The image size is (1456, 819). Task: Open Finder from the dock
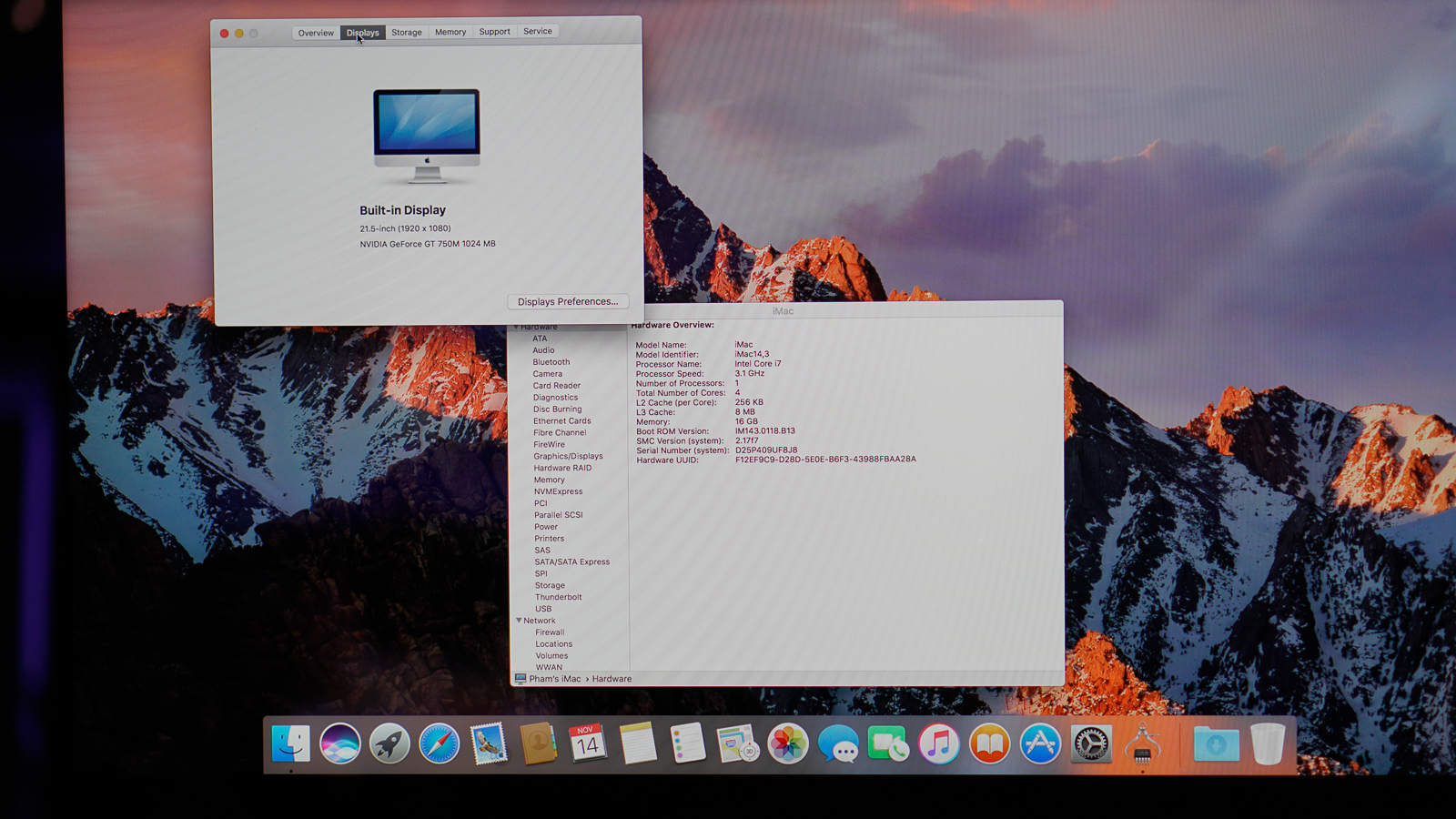point(291,744)
